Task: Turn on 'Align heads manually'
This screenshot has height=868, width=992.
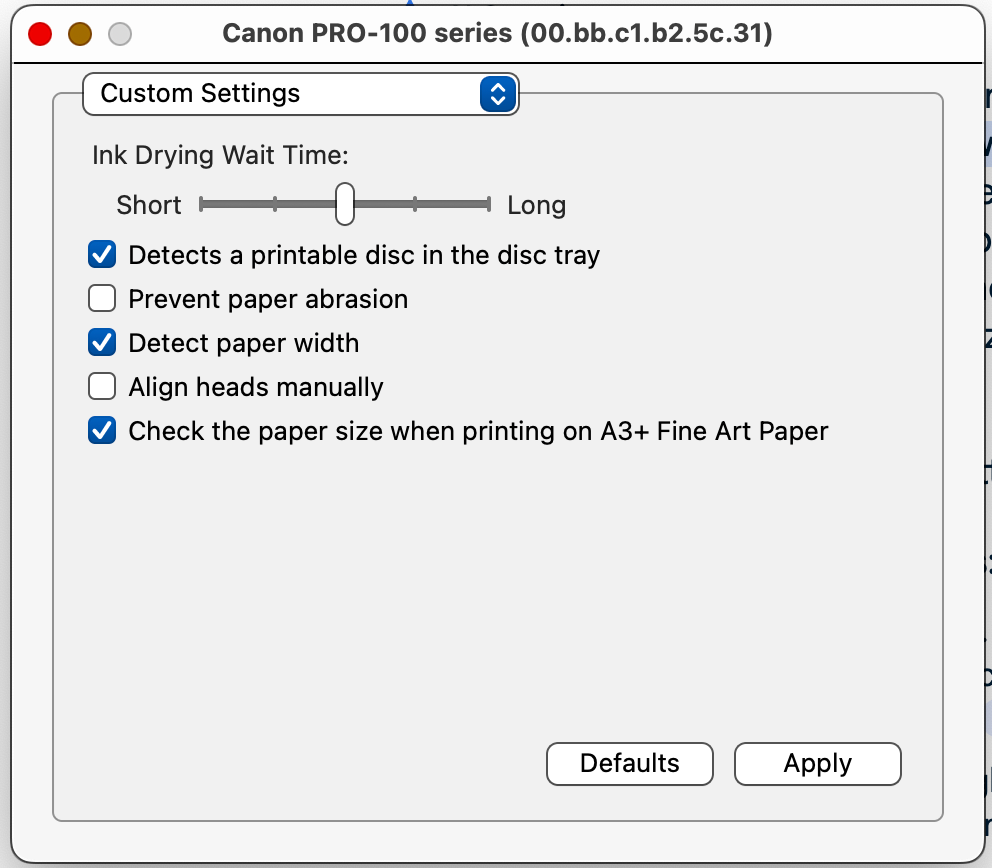Action: point(101,386)
